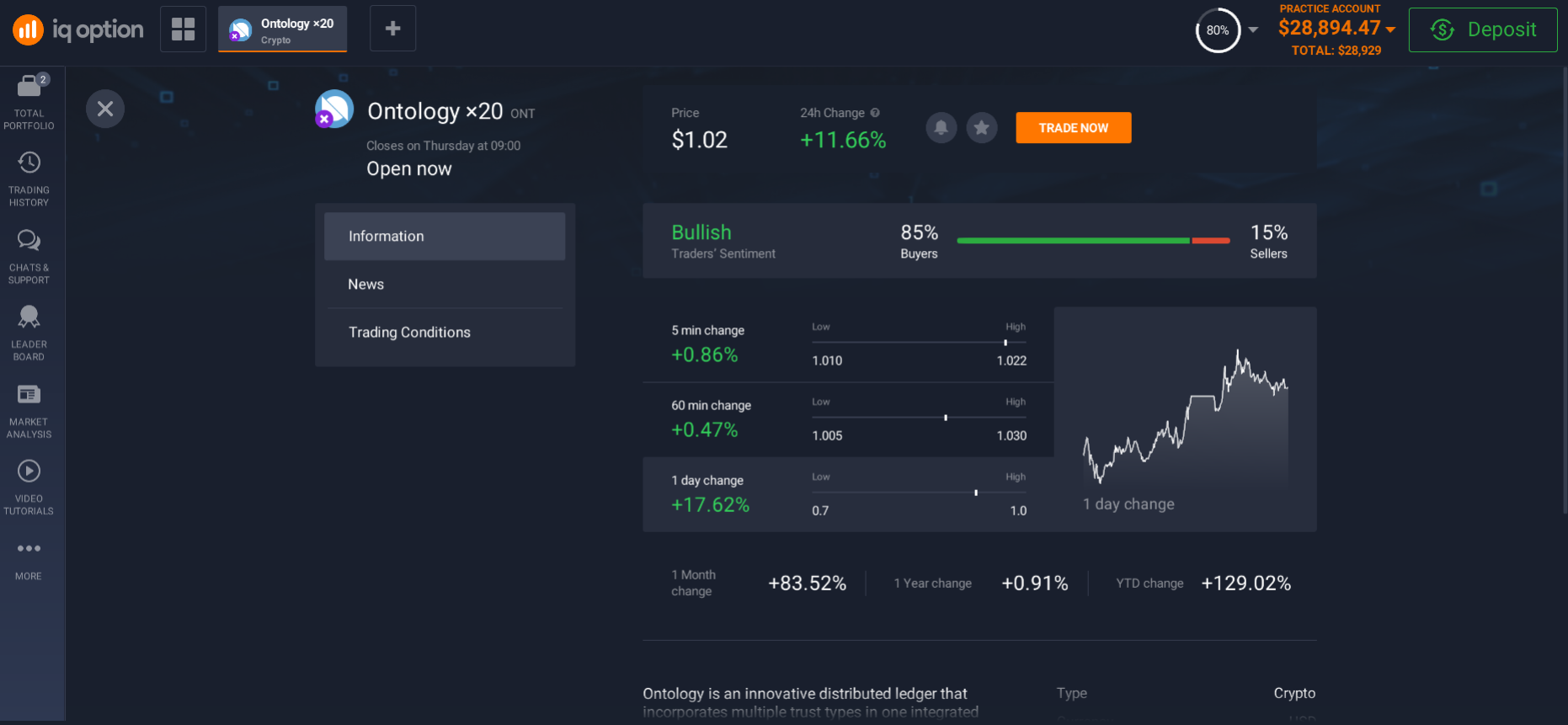
Task: Click the PRACTICE ACCOUNT label
Action: (x=1330, y=8)
